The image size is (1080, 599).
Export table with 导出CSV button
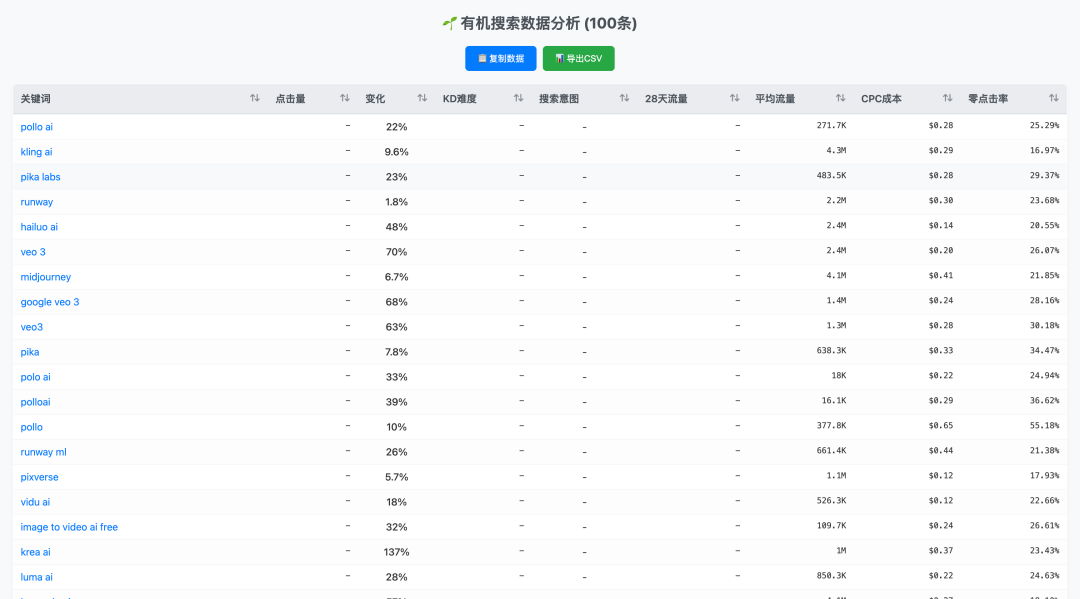click(579, 59)
